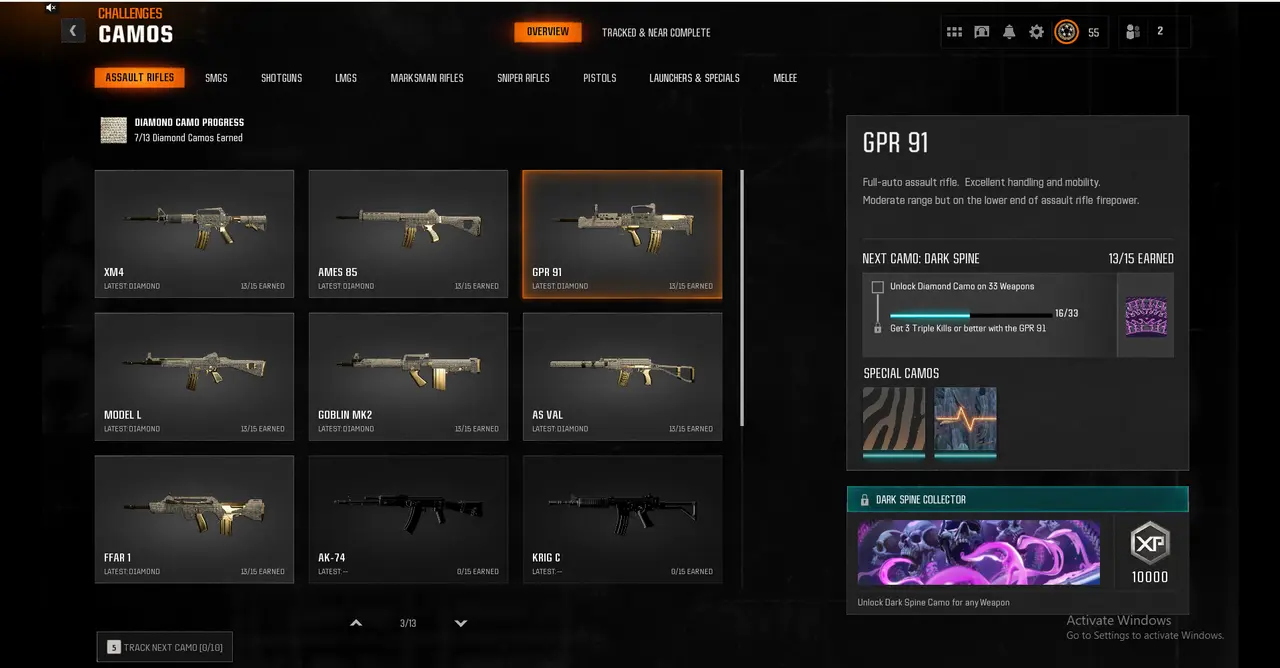Click the muted speaker icon top left
Viewport: 1280px width, 668px height.
(x=51, y=7)
